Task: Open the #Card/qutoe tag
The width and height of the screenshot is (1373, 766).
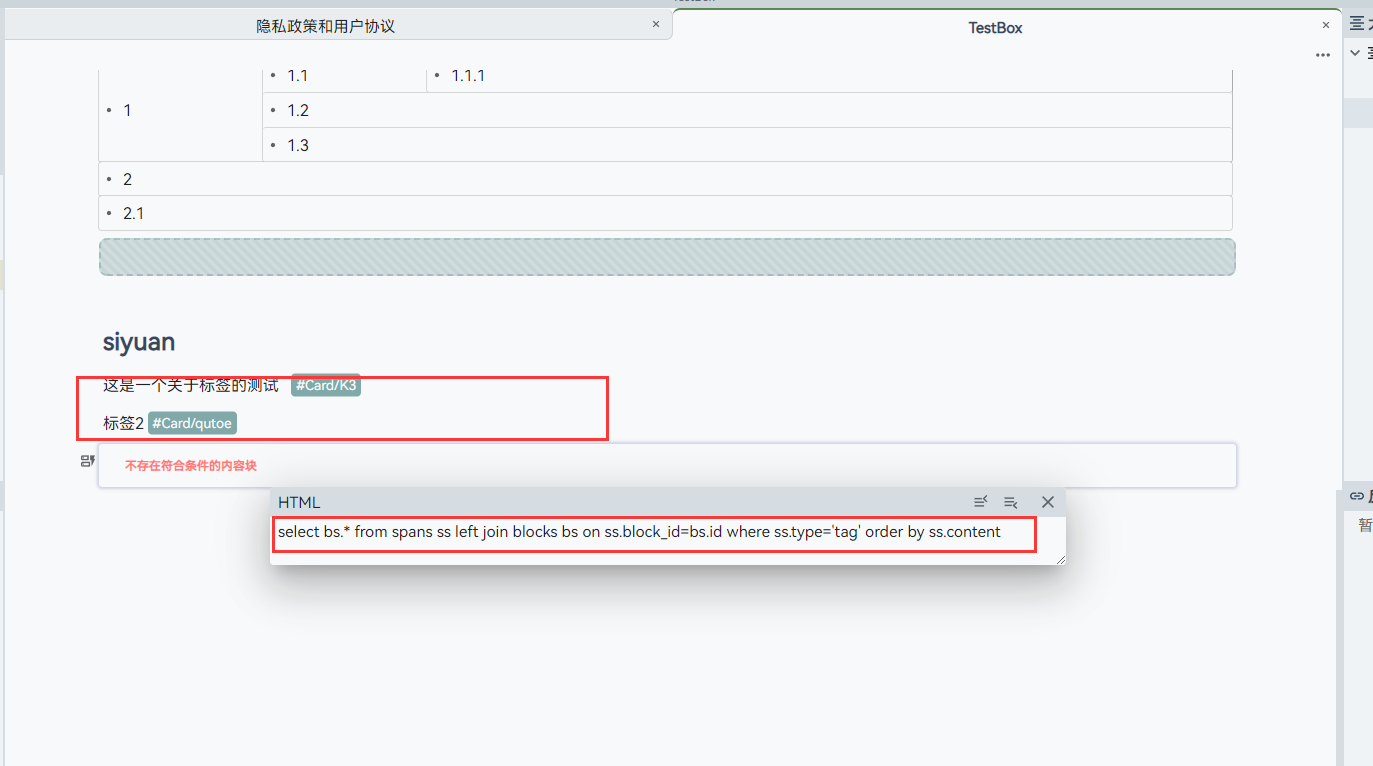Action: click(x=191, y=422)
